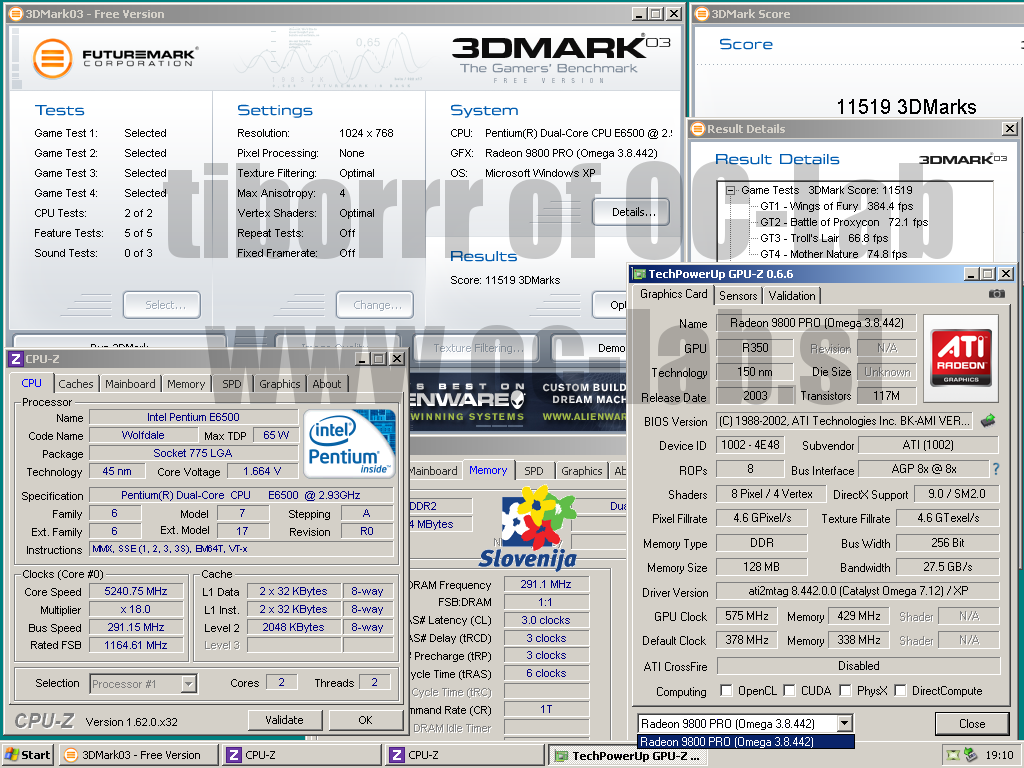The height and width of the screenshot is (768, 1024).
Task: Click the BIOS save chip icon in GPU-Z
Action: [x=989, y=421]
